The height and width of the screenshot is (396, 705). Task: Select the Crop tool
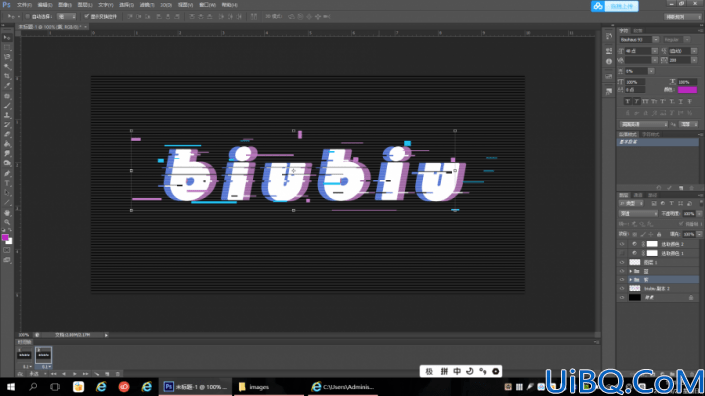(7, 76)
